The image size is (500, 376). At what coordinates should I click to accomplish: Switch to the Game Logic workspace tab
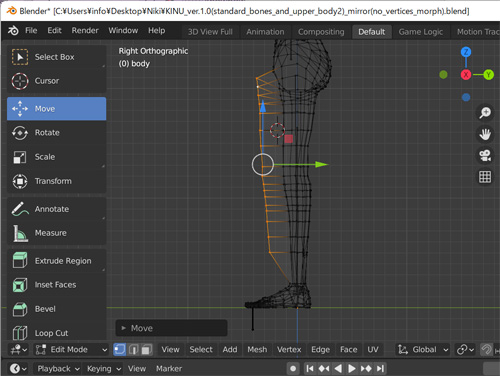421,32
